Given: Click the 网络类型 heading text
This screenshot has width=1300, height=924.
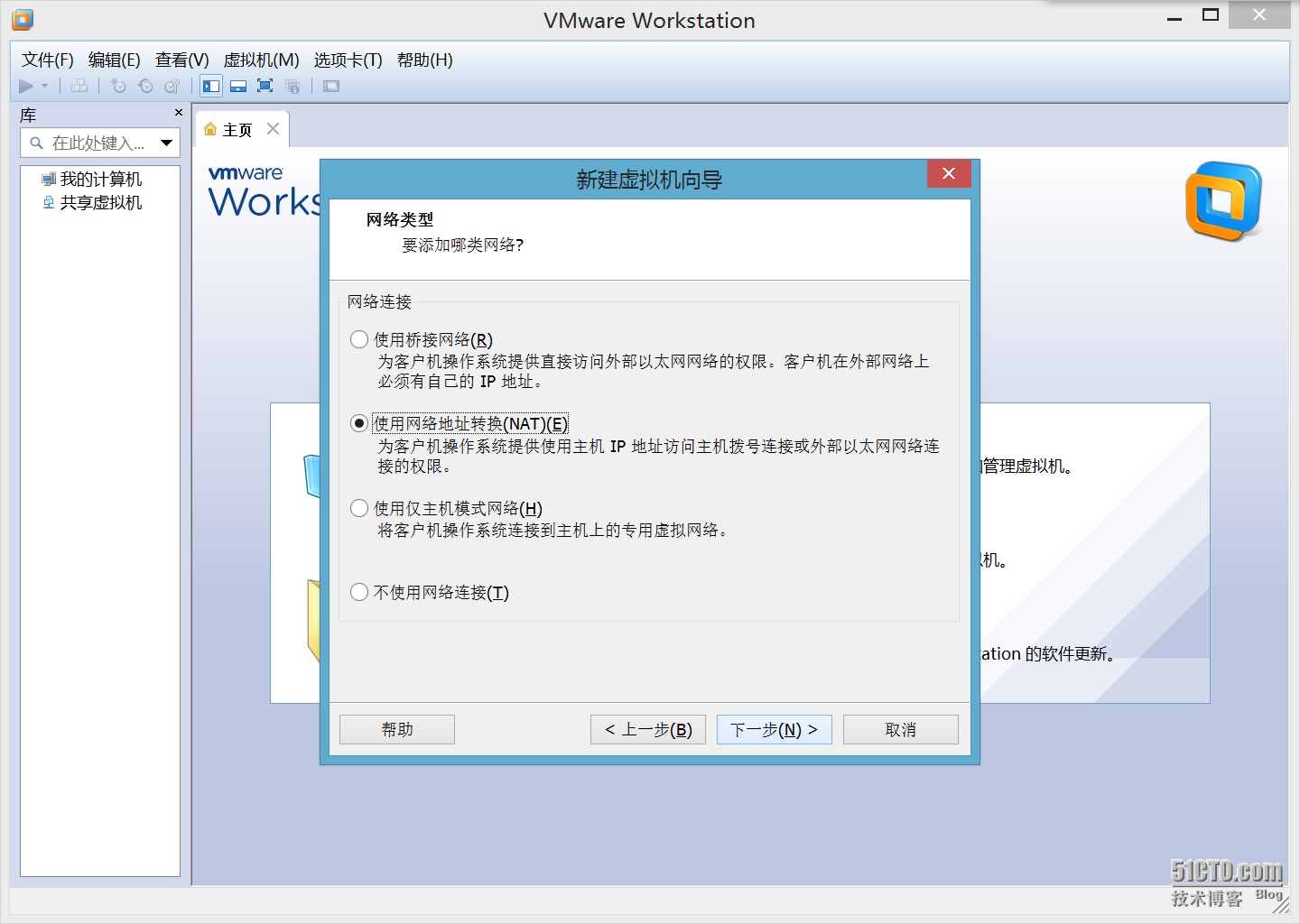Looking at the screenshot, I should pos(400,219).
